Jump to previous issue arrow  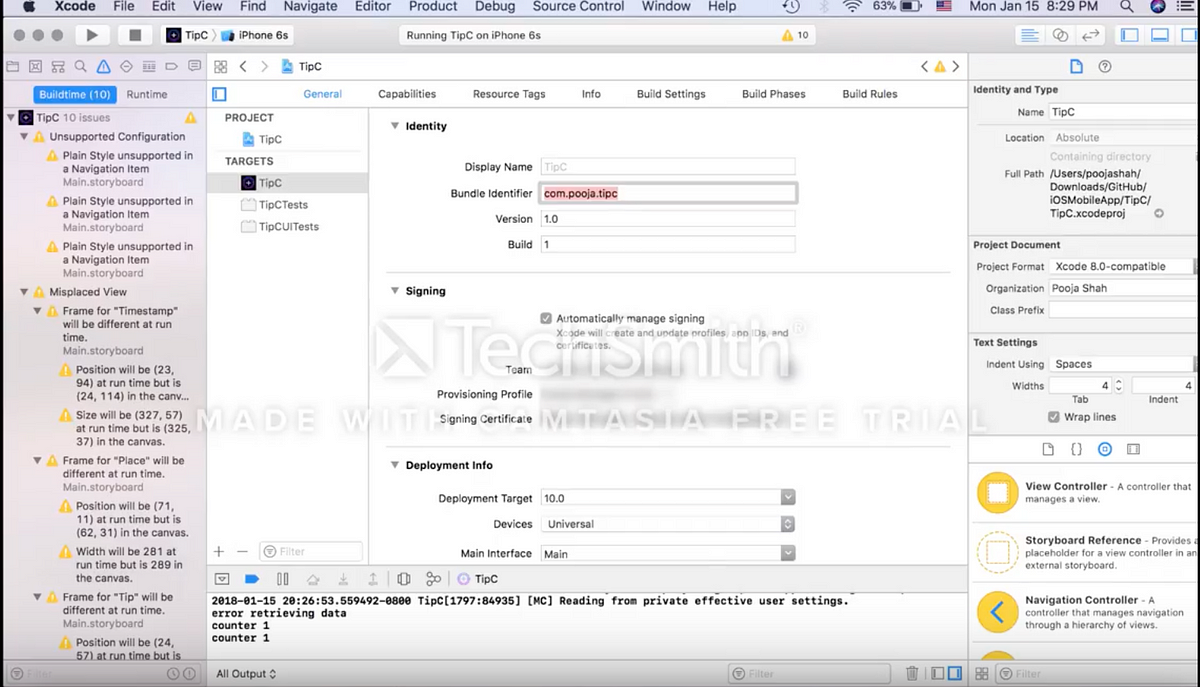pos(924,67)
